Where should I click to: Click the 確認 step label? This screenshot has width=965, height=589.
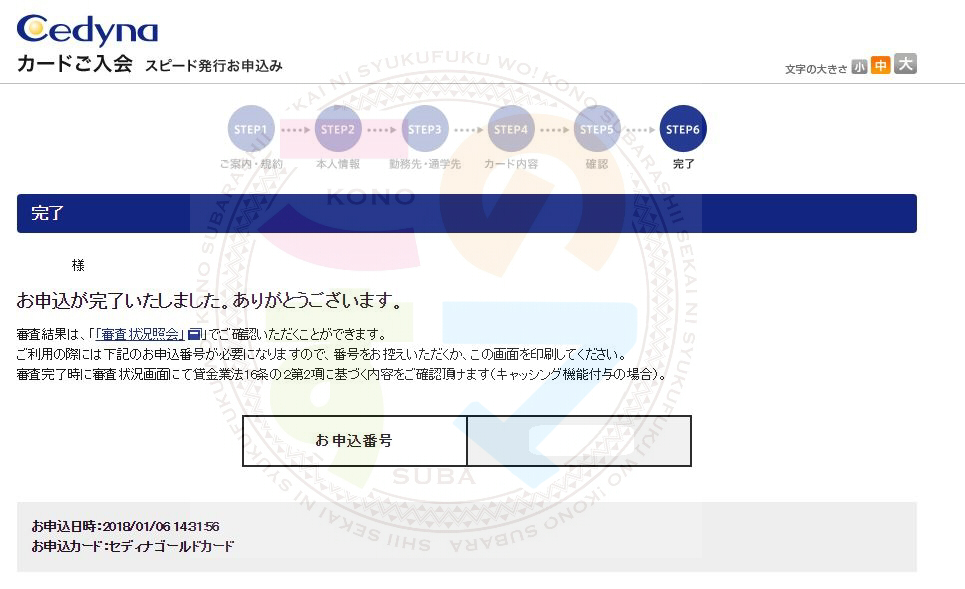click(x=597, y=164)
